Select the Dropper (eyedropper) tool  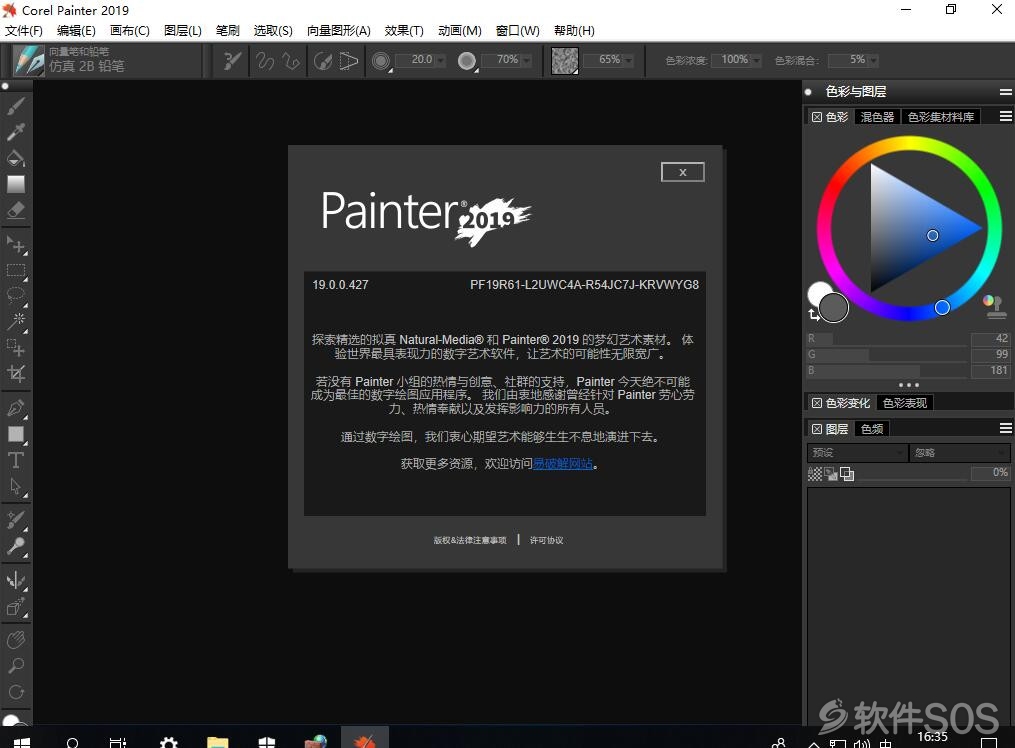[16, 131]
